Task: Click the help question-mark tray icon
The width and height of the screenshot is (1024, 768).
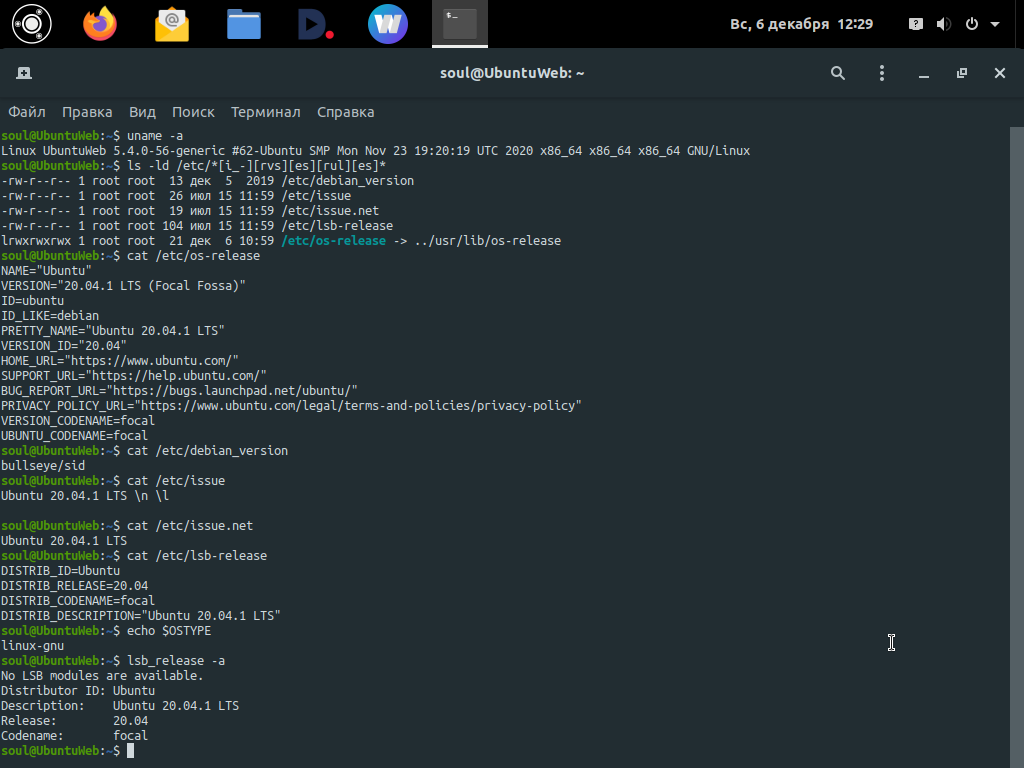Action: 916,24
